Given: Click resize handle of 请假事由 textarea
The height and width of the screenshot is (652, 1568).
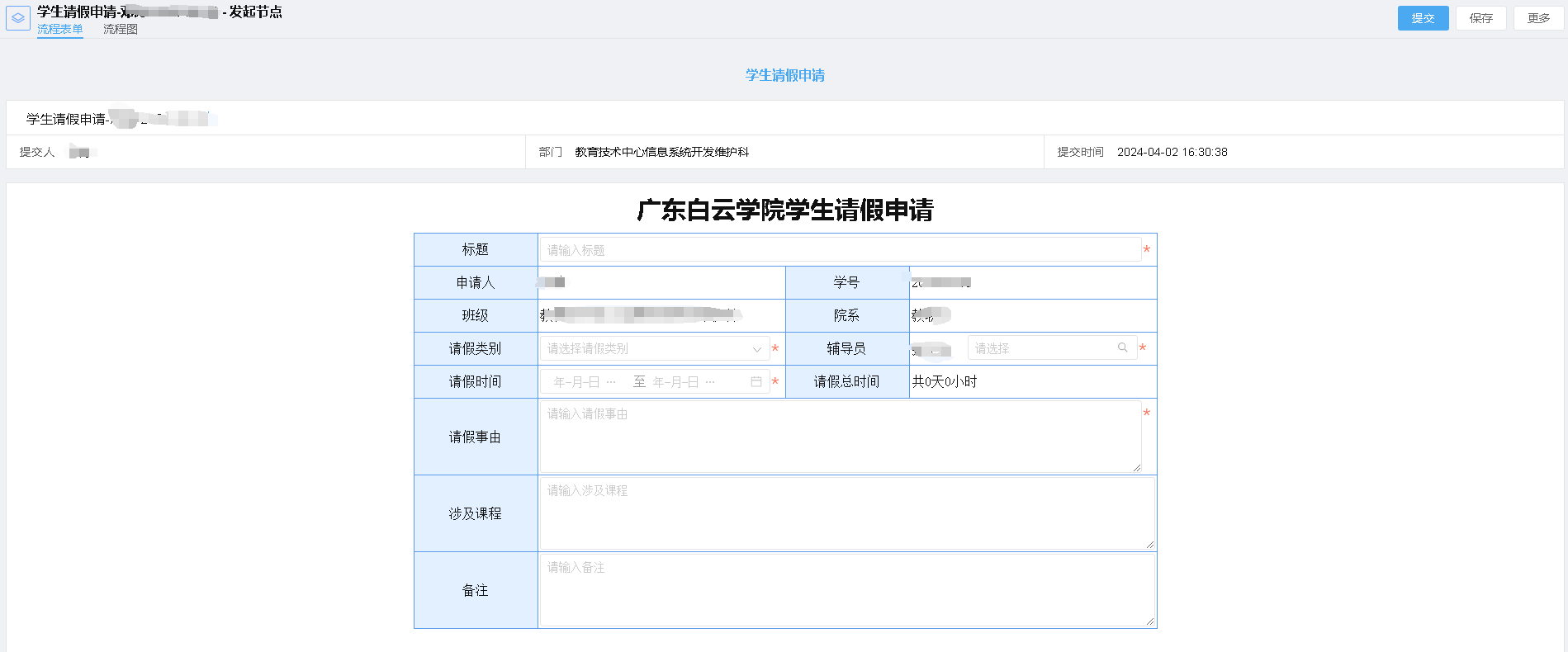Looking at the screenshot, I should (x=1137, y=468).
